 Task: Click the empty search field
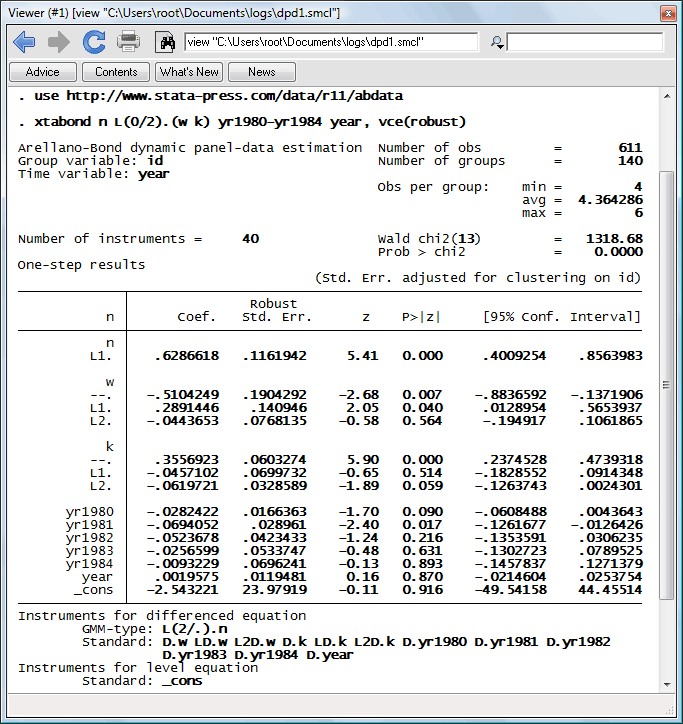pos(585,42)
